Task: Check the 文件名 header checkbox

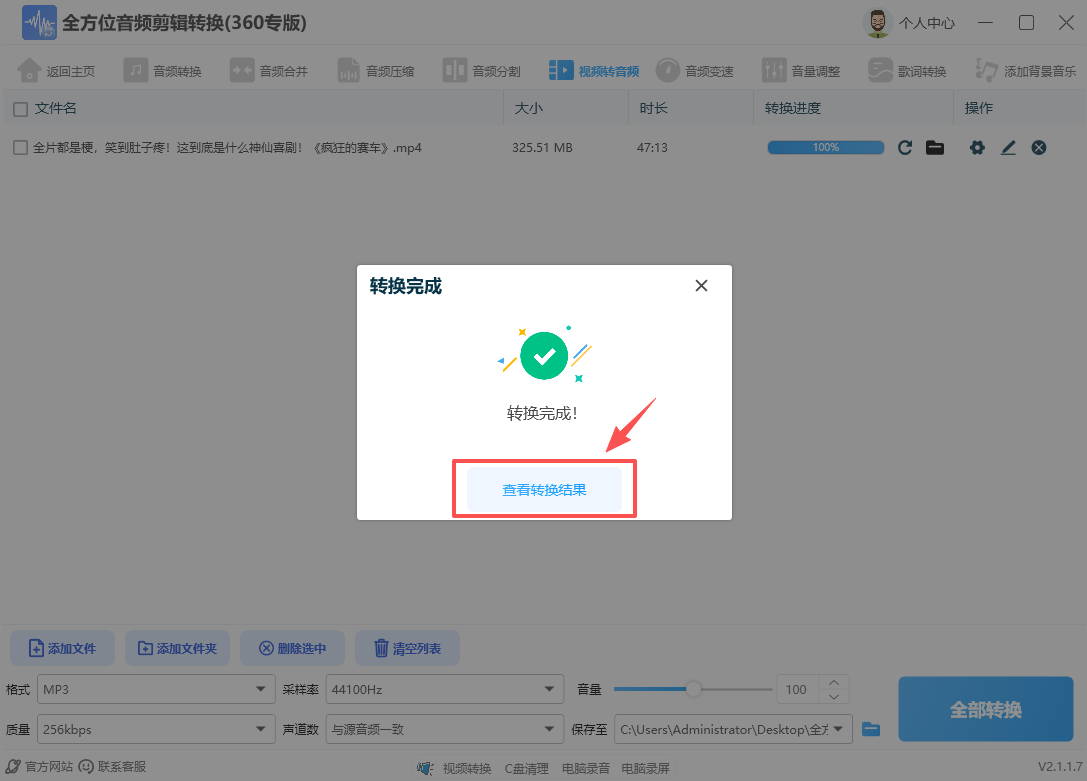Action: [18, 107]
